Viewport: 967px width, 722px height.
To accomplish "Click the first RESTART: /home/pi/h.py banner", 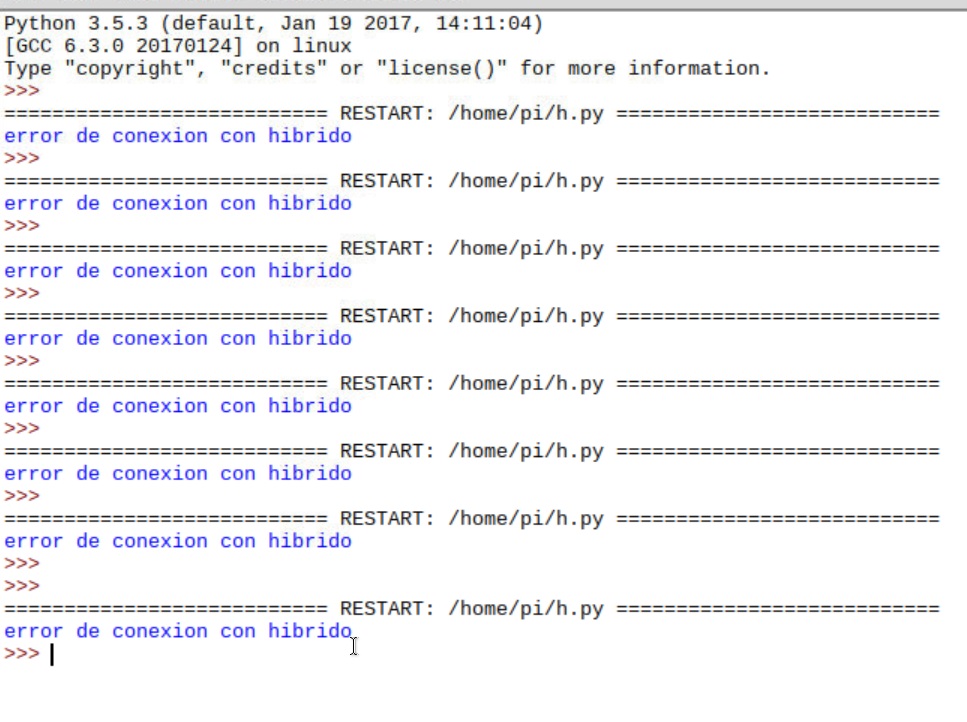I will (472, 114).
